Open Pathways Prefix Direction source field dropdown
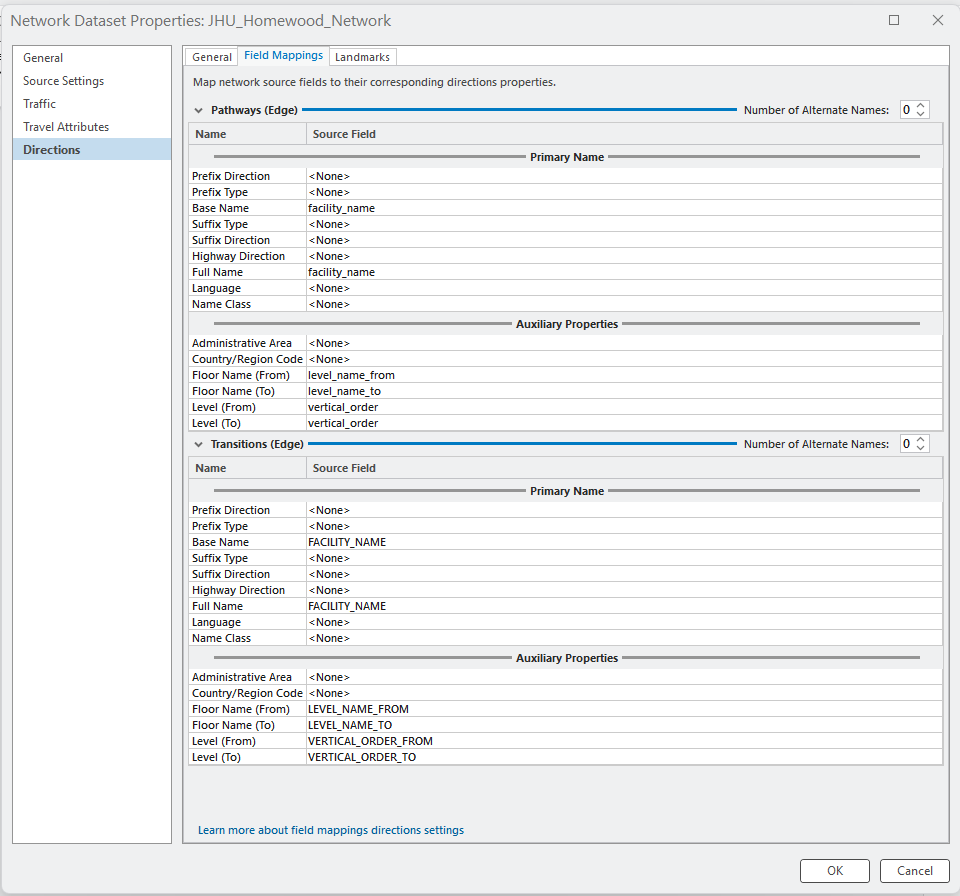The height and width of the screenshot is (896, 960). [x=624, y=176]
